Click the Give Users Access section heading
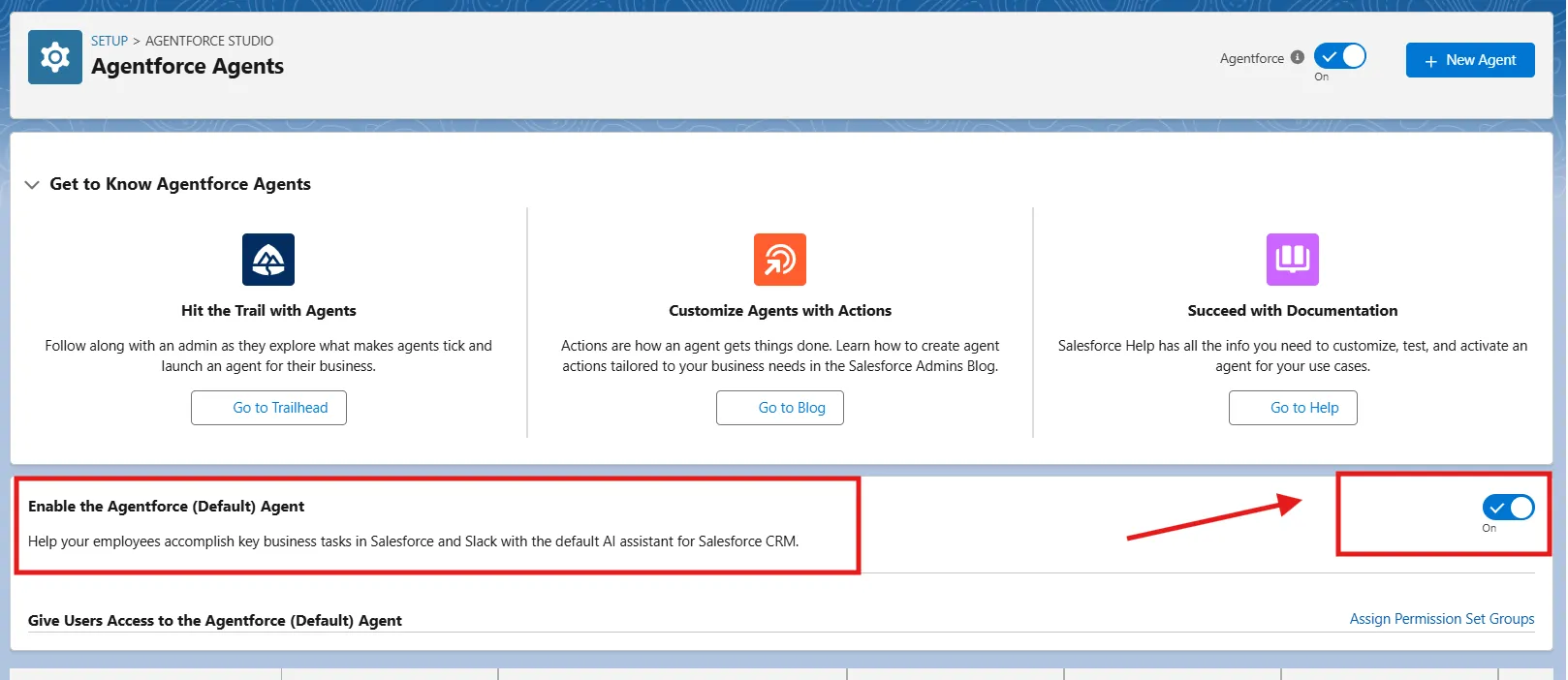This screenshot has height=680, width=1568. (215, 621)
